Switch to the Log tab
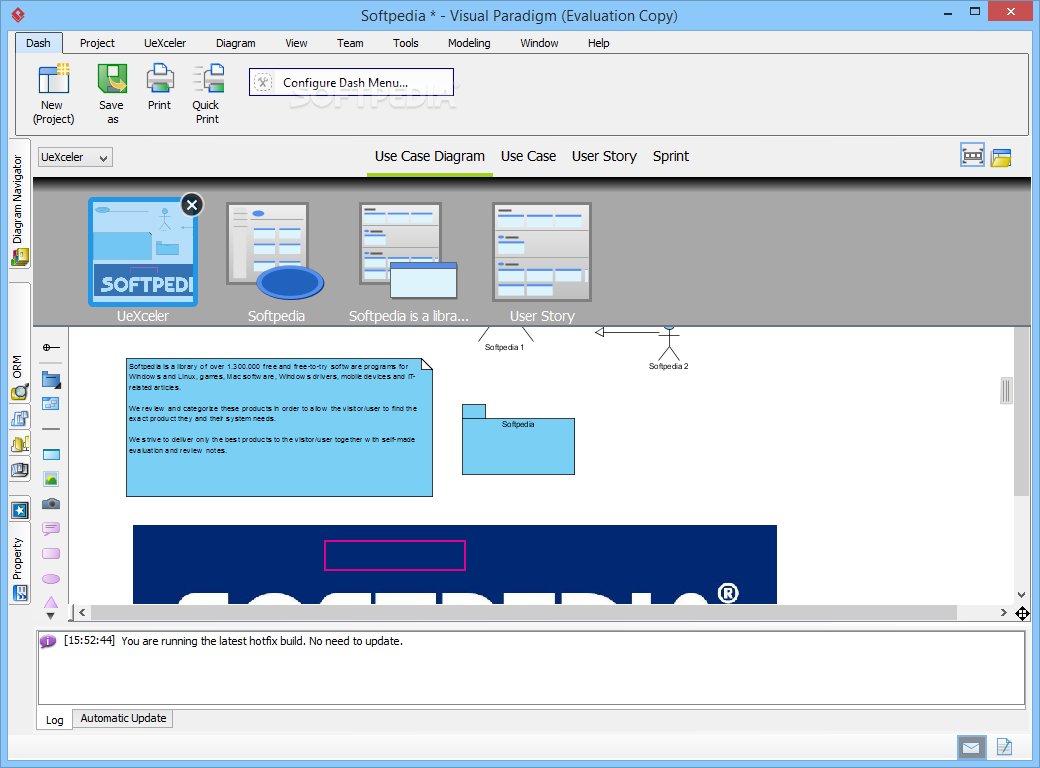The width and height of the screenshot is (1040, 768). coord(54,720)
